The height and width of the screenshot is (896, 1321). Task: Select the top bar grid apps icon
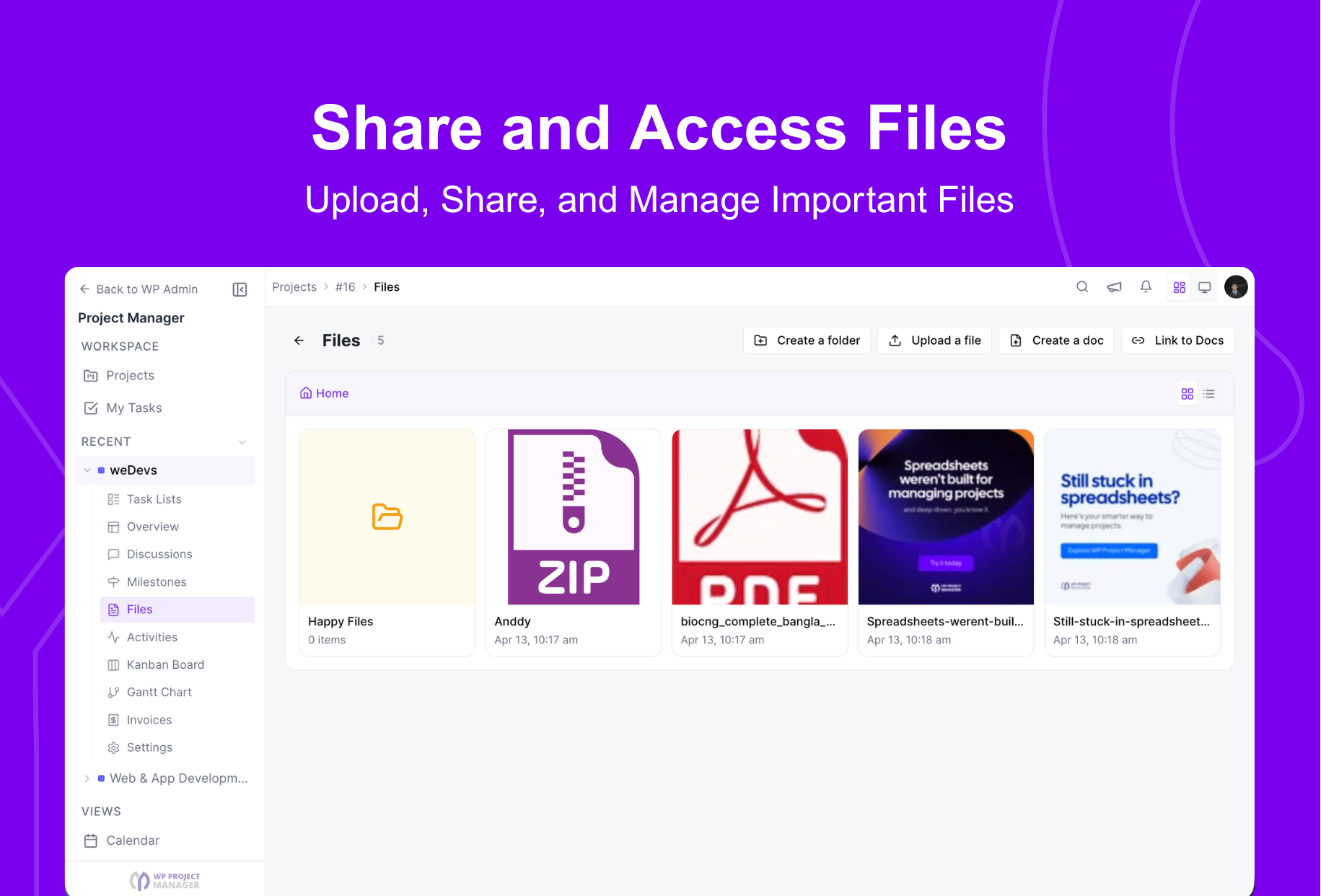click(x=1180, y=287)
